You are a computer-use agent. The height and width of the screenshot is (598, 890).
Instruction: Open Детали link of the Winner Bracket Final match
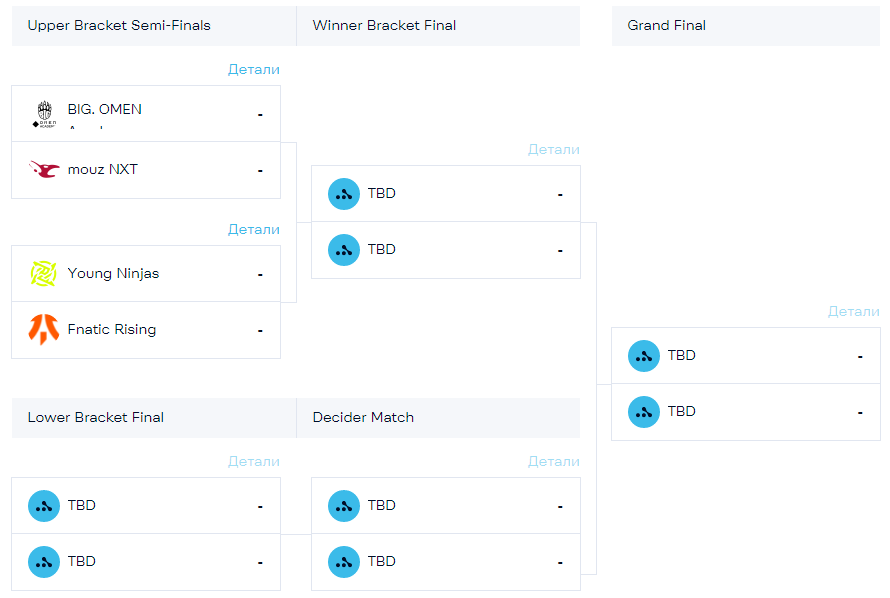(554, 149)
